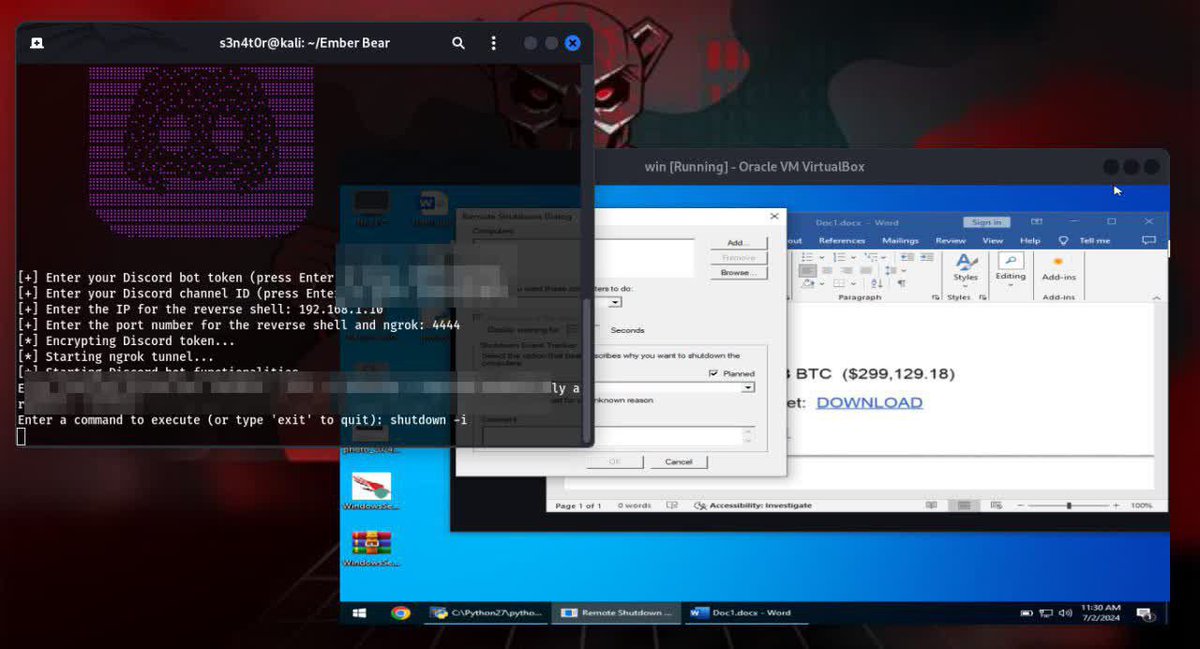The image size is (1200, 649).
Task: Select the Align Left icon
Action: coord(808,270)
